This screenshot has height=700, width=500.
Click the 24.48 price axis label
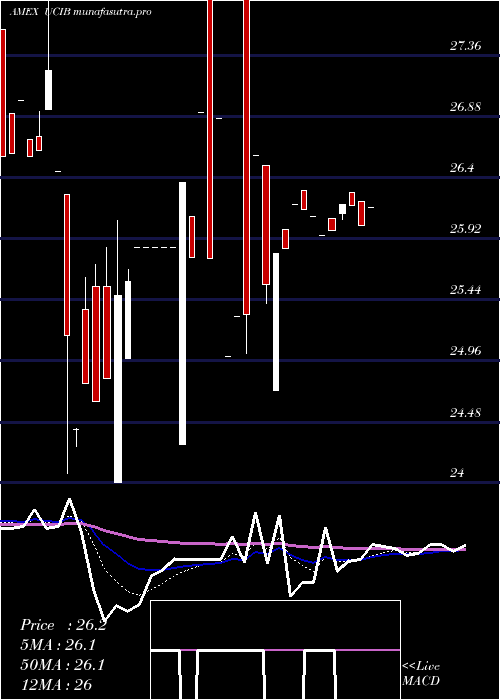point(466,412)
